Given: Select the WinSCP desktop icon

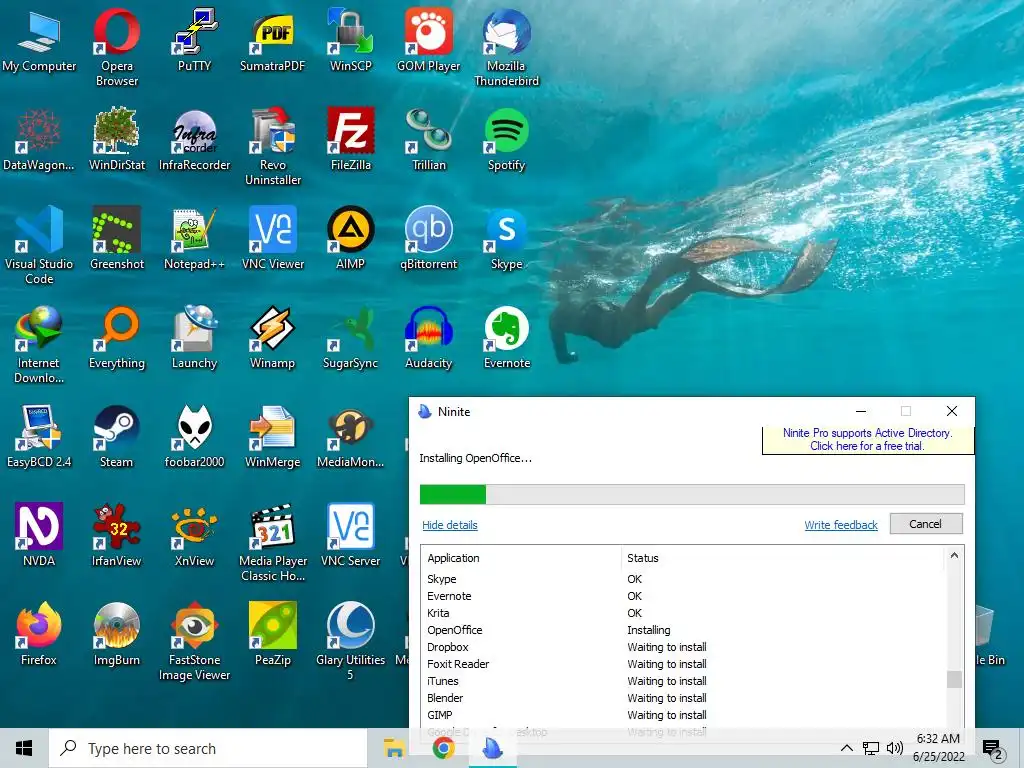Looking at the screenshot, I should click(x=351, y=39).
